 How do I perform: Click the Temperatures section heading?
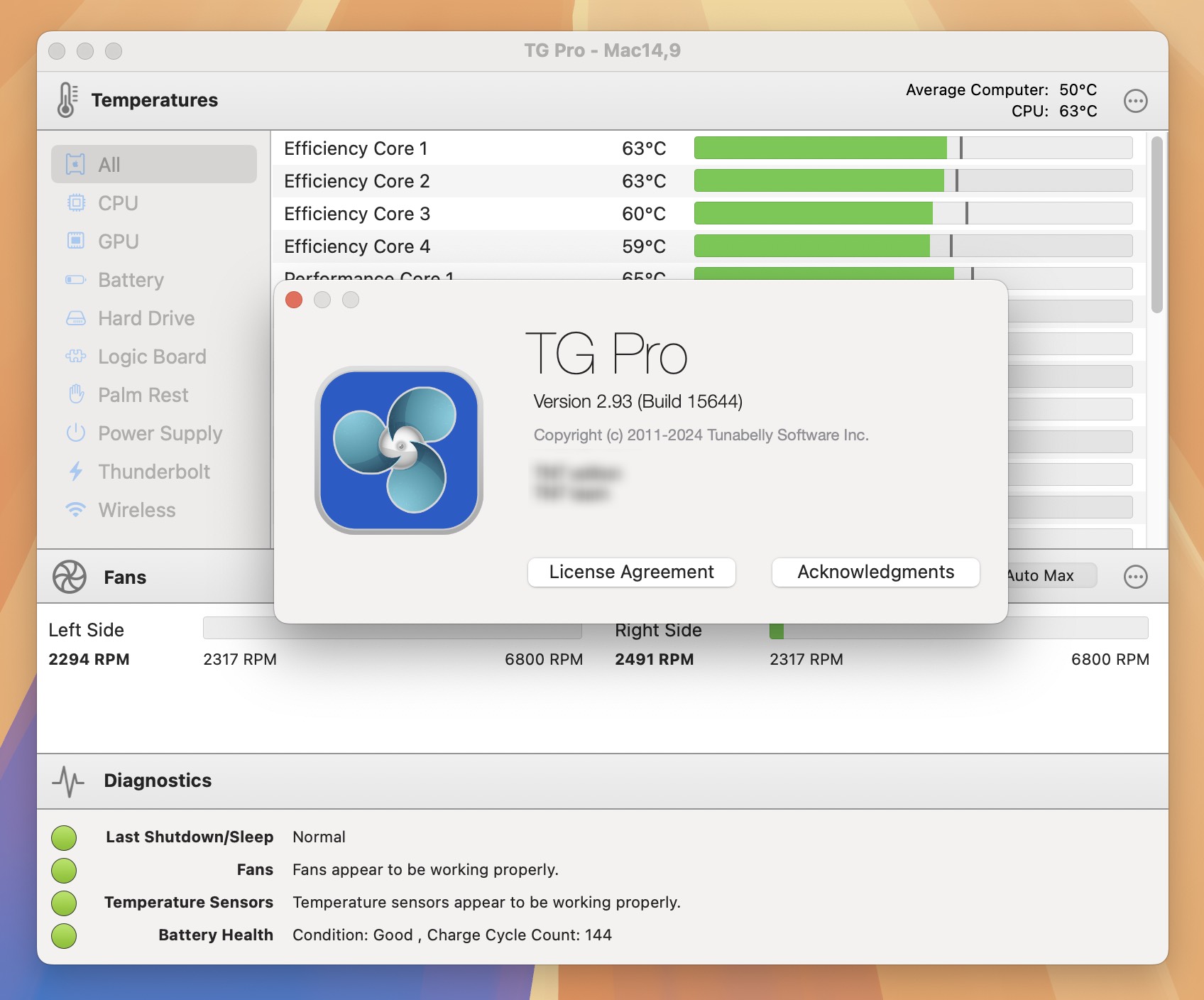pos(155,100)
